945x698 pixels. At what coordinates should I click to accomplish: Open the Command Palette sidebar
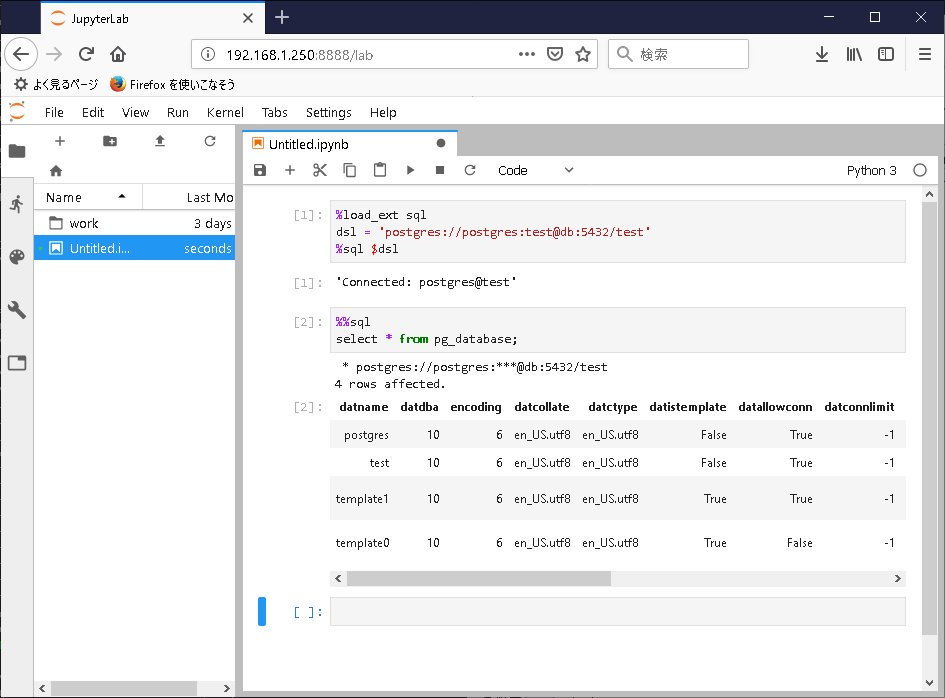tap(16, 256)
